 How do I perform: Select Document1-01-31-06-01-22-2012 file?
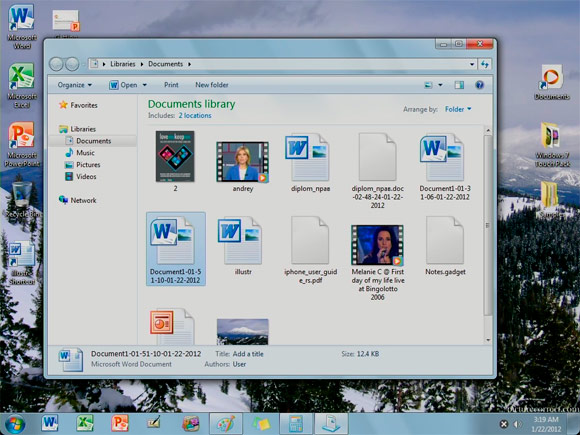tap(445, 166)
